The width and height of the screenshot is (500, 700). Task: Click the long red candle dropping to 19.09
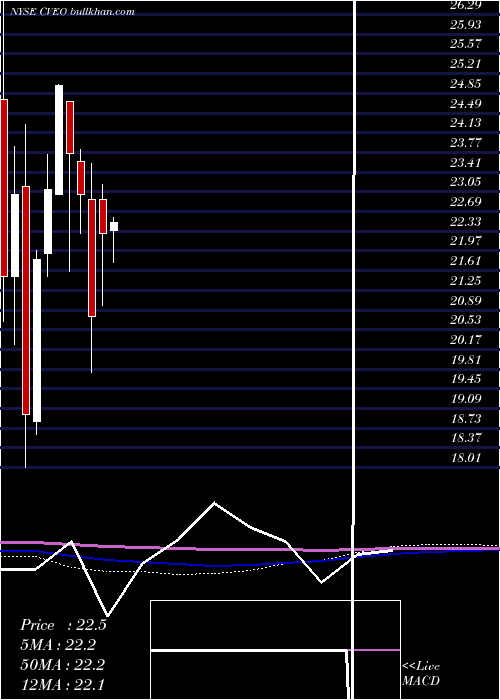[26, 300]
